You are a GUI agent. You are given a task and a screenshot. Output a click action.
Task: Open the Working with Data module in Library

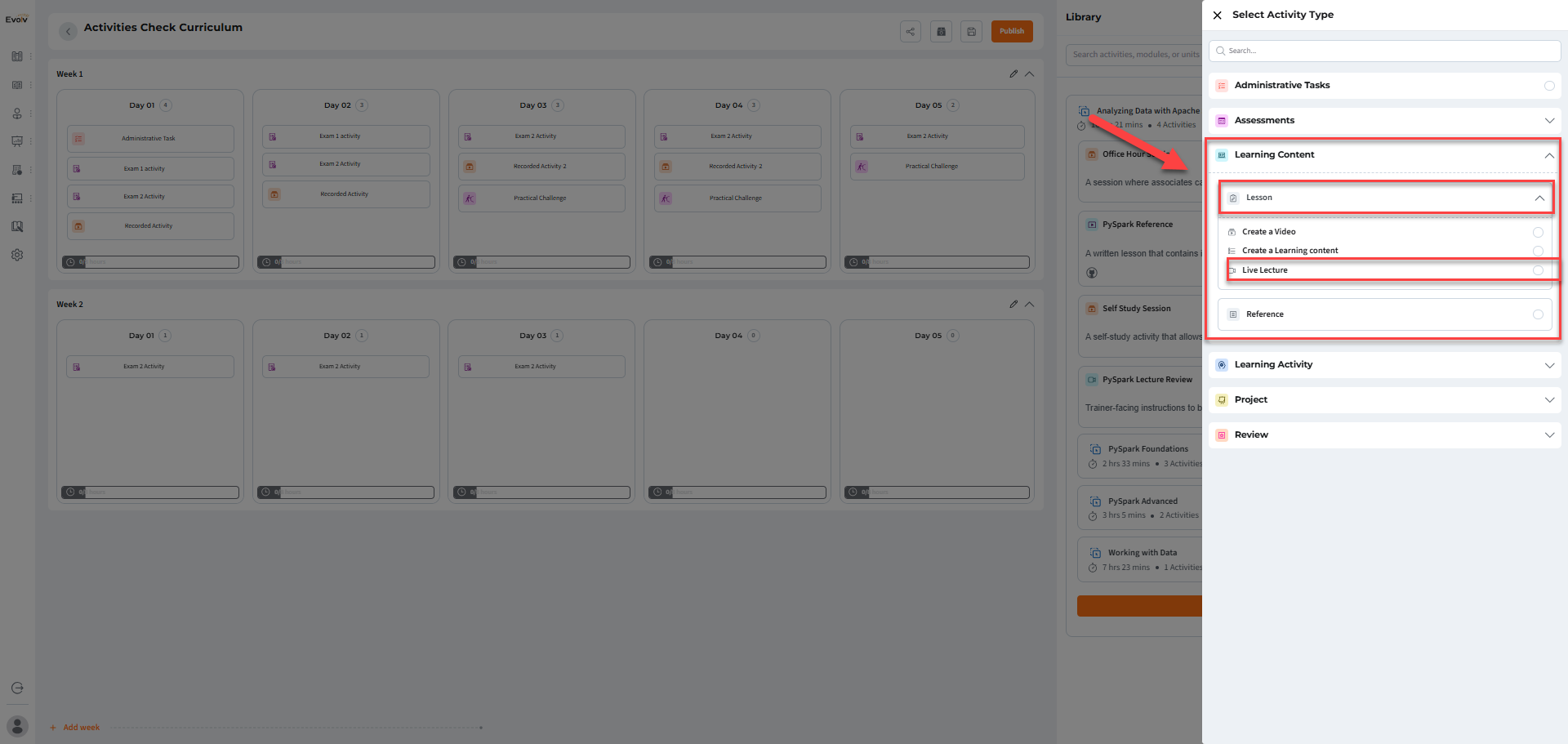[1140, 559]
